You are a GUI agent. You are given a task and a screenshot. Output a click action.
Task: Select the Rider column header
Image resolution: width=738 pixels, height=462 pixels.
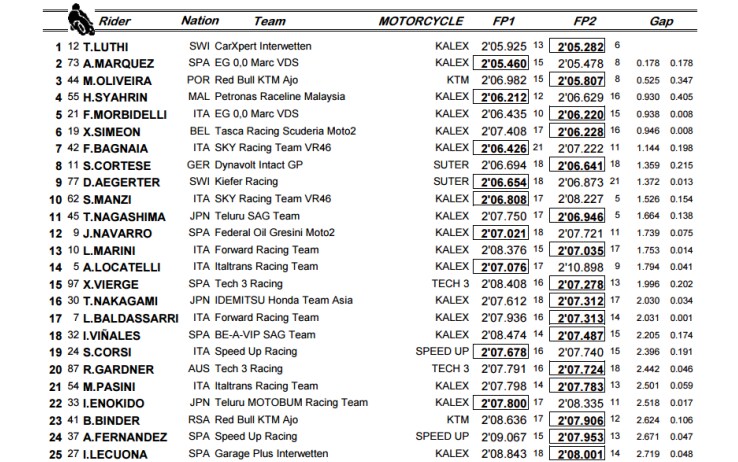[x=114, y=21]
